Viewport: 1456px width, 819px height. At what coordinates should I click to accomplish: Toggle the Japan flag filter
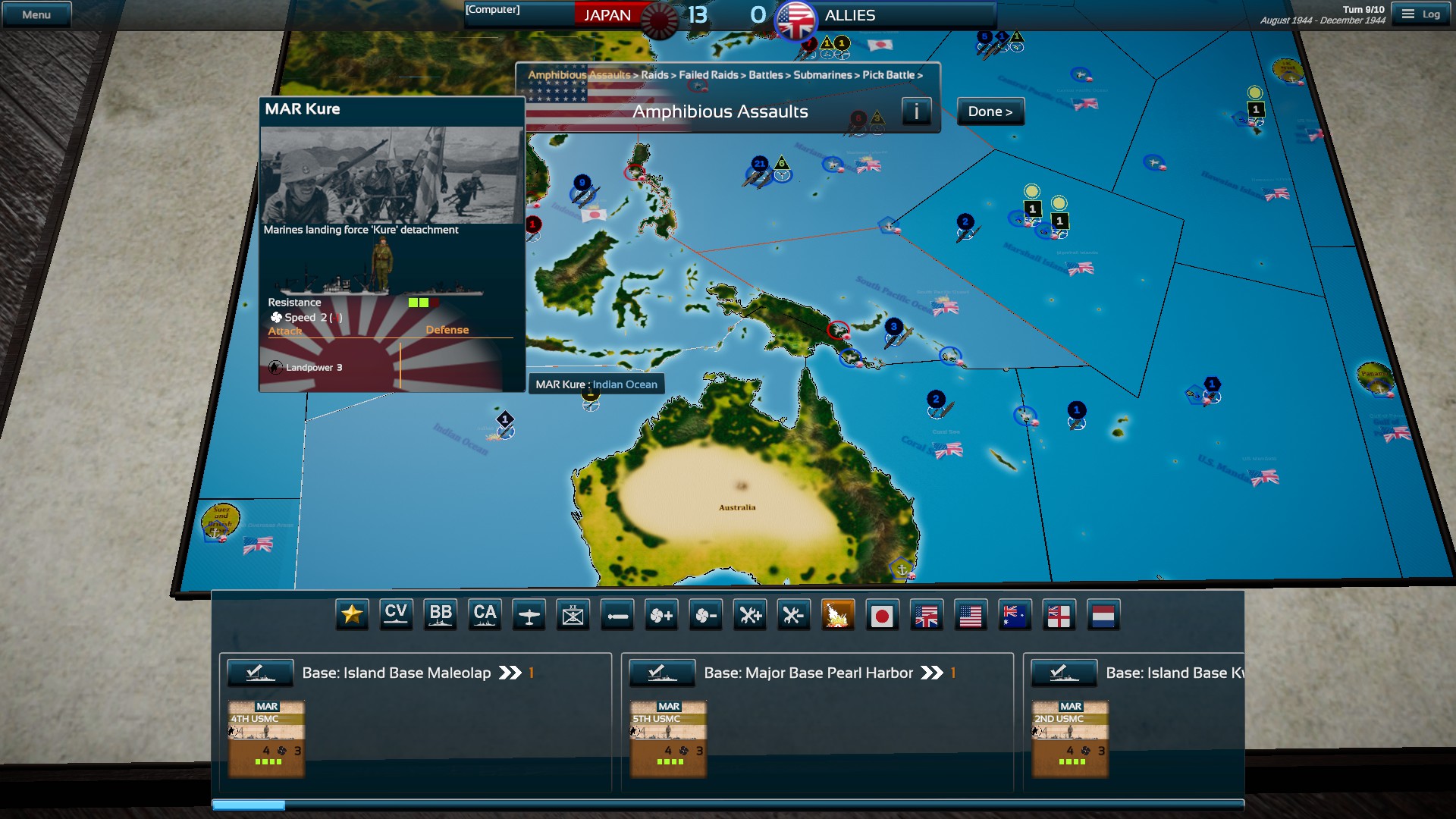(x=881, y=615)
